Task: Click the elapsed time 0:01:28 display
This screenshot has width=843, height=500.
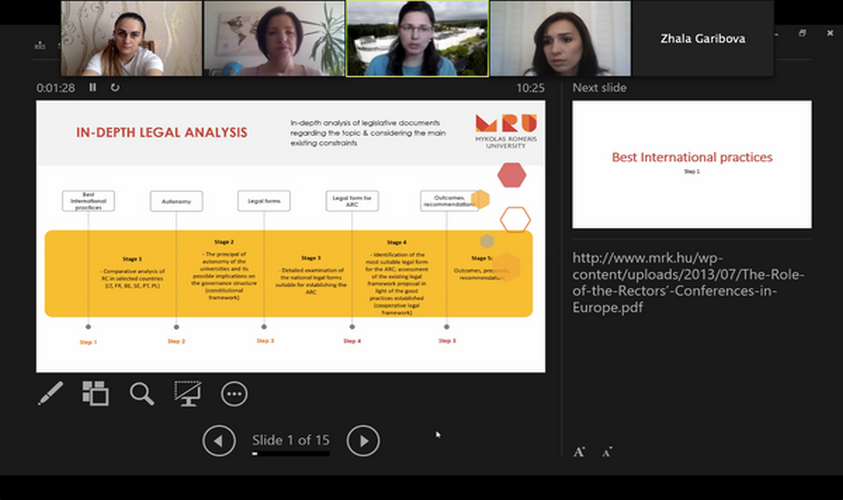Action: point(56,88)
